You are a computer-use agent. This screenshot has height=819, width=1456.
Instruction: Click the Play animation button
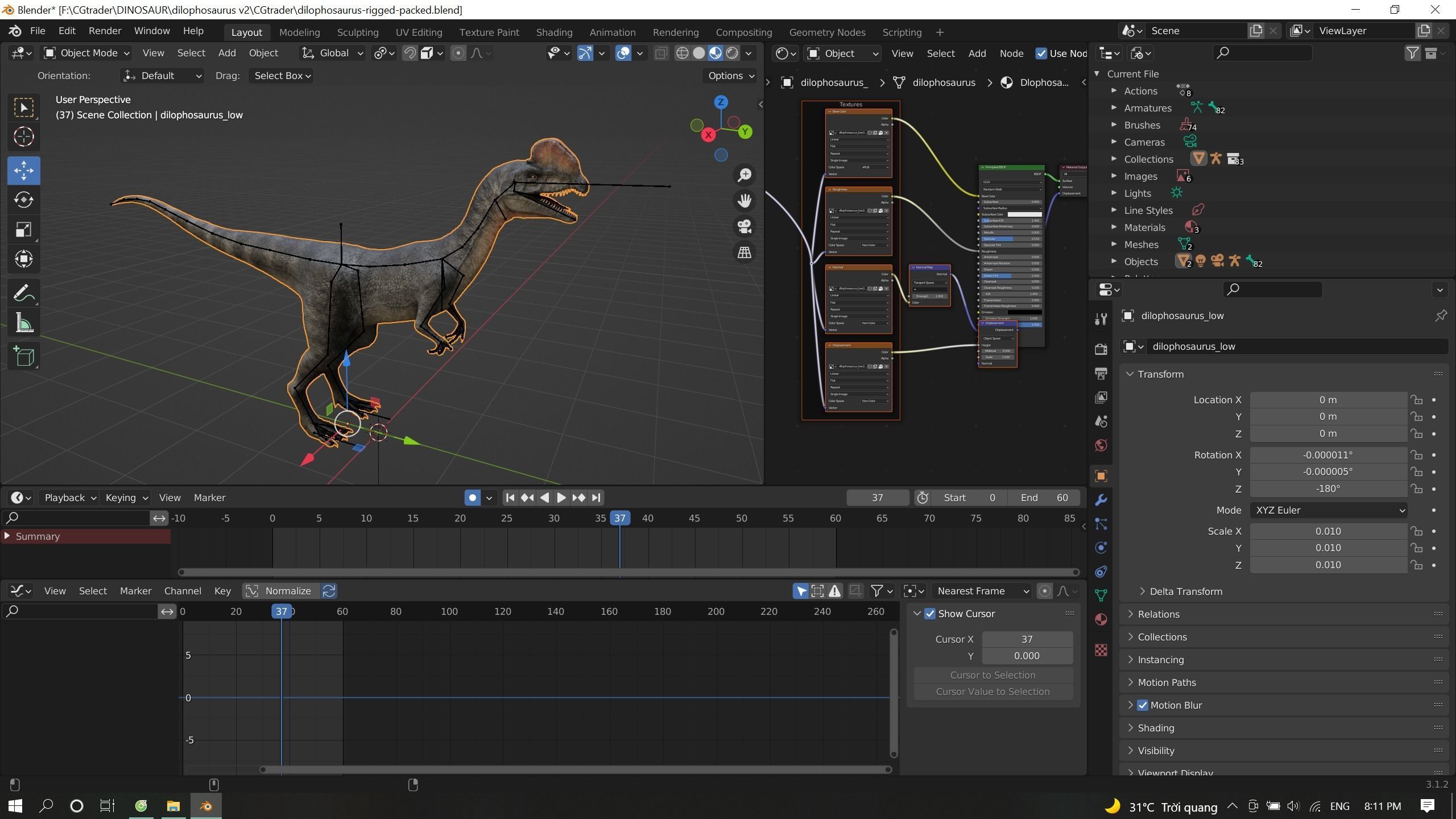pos(561,498)
